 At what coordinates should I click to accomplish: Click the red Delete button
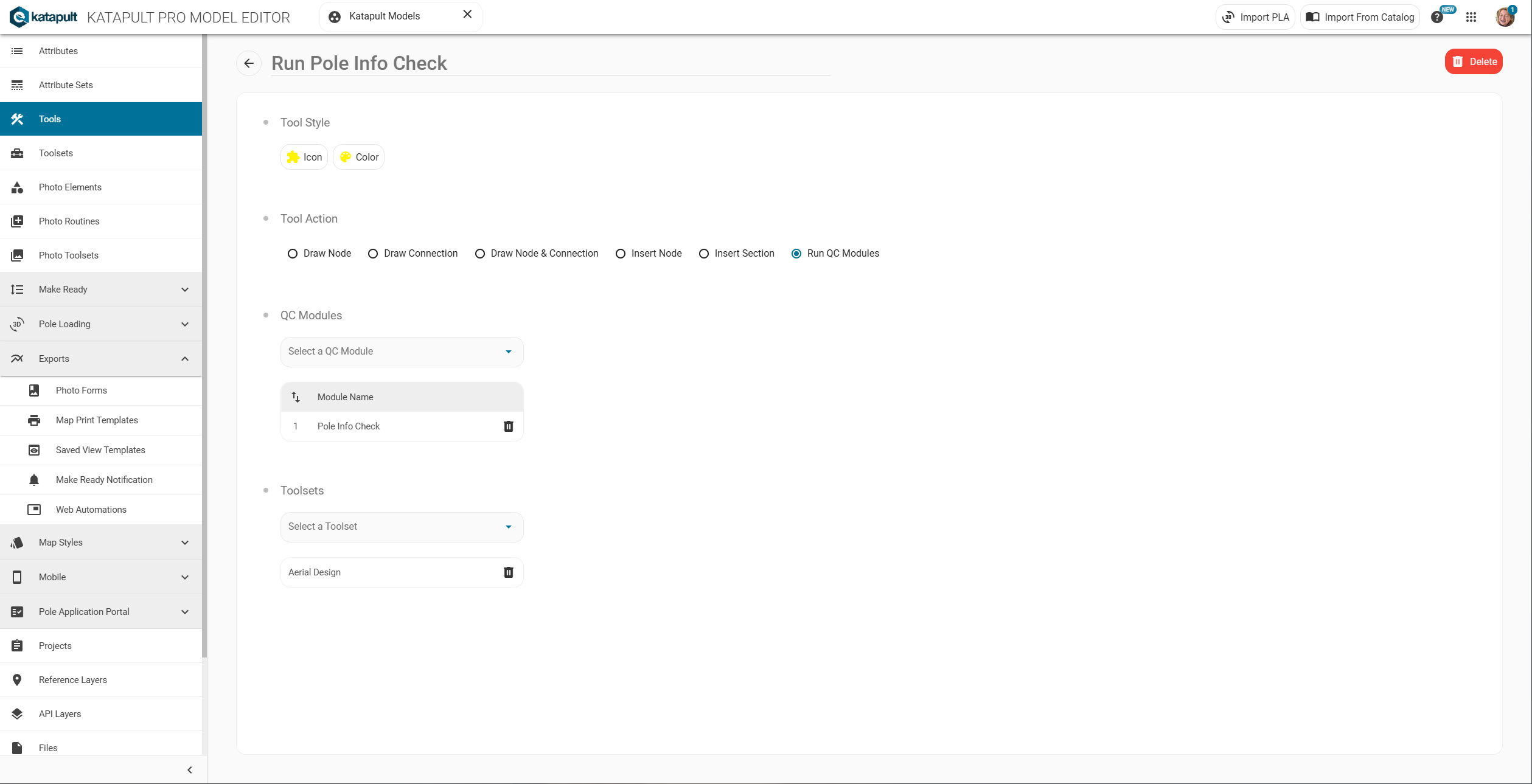pos(1474,61)
